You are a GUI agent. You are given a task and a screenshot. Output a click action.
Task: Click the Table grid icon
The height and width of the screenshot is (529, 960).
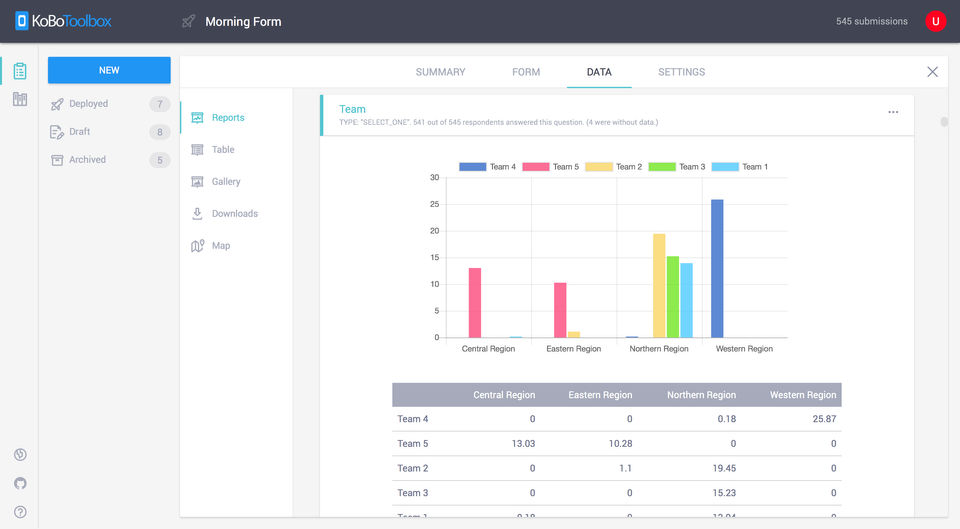197,149
